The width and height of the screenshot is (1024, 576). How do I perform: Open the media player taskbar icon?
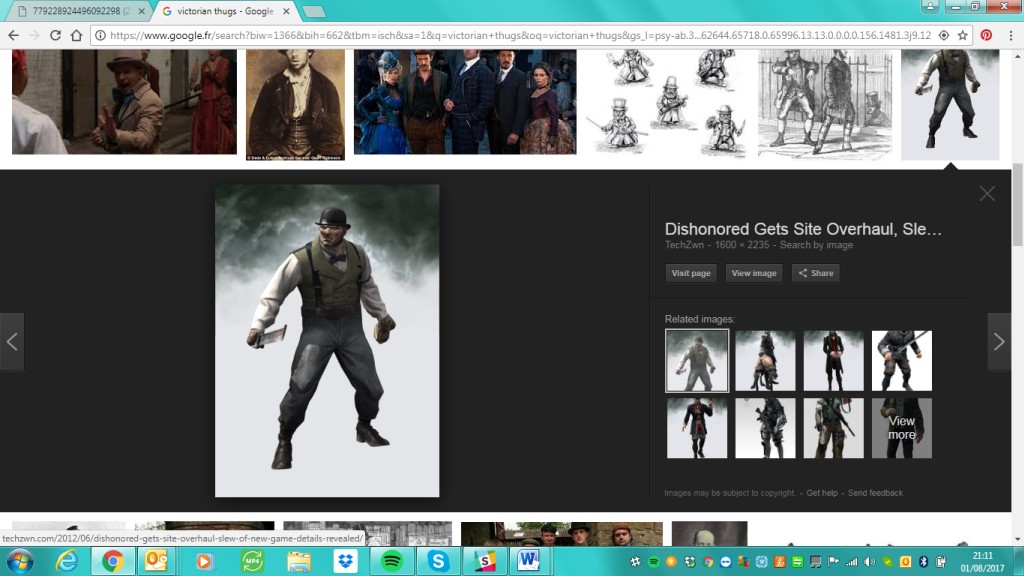204,562
